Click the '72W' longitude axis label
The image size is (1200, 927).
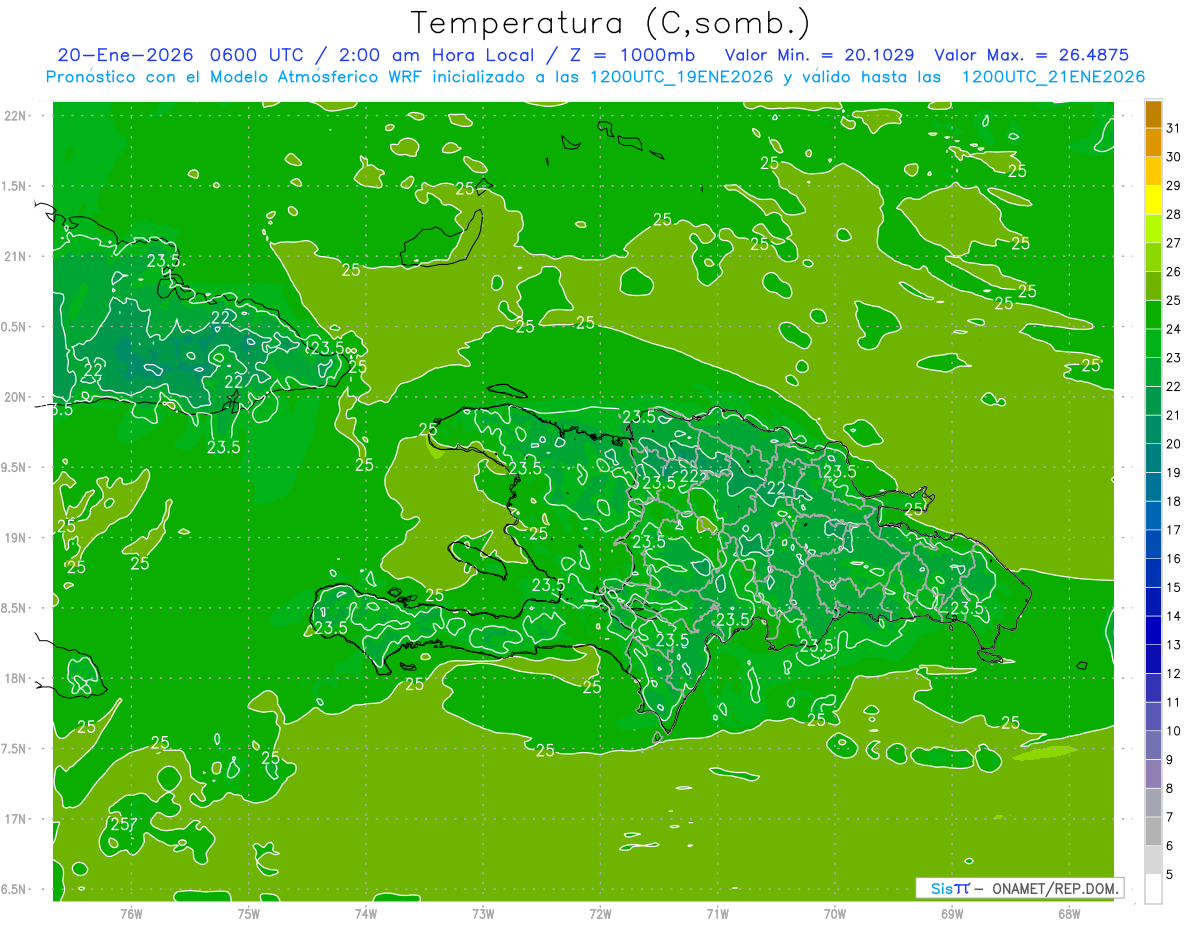(x=600, y=914)
